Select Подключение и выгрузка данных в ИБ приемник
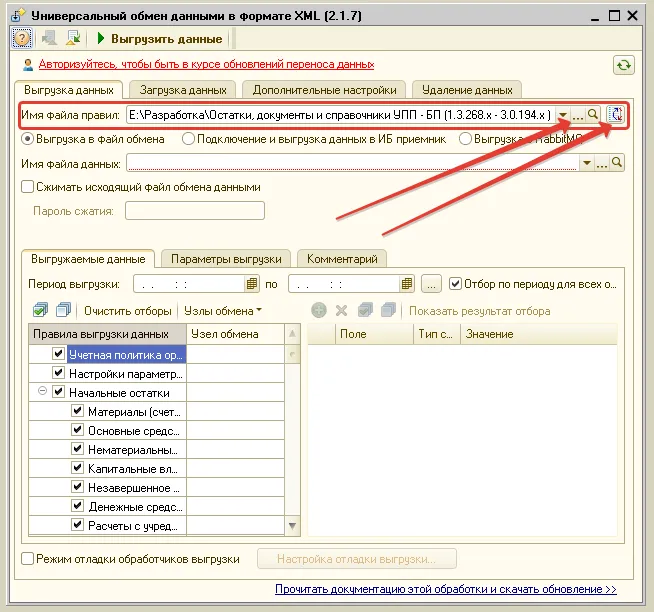The height and width of the screenshot is (612, 654). click(188, 139)
